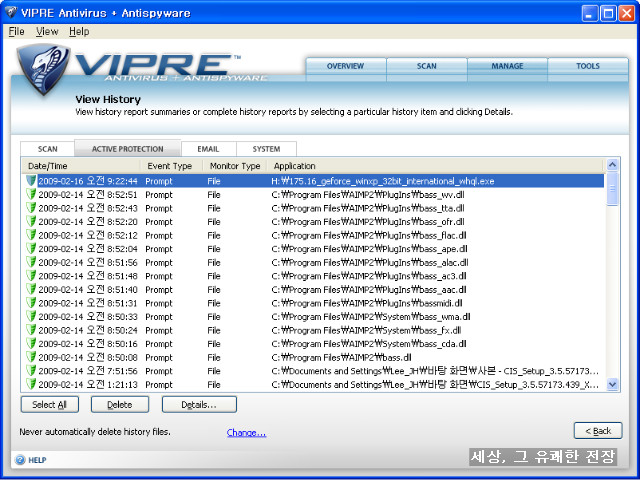
Task: Open the View menu
Action: 47,31
